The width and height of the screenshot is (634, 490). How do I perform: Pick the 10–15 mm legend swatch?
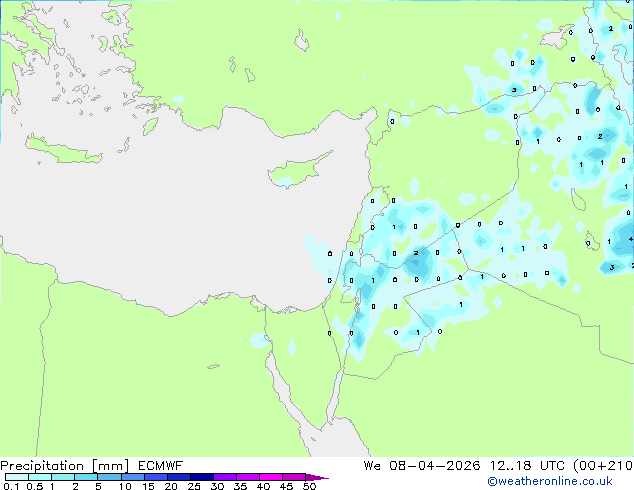point(132,477)
